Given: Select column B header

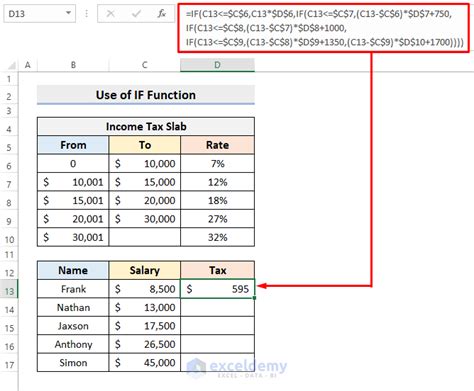Looking at the screenshot, I should [73, 65].
